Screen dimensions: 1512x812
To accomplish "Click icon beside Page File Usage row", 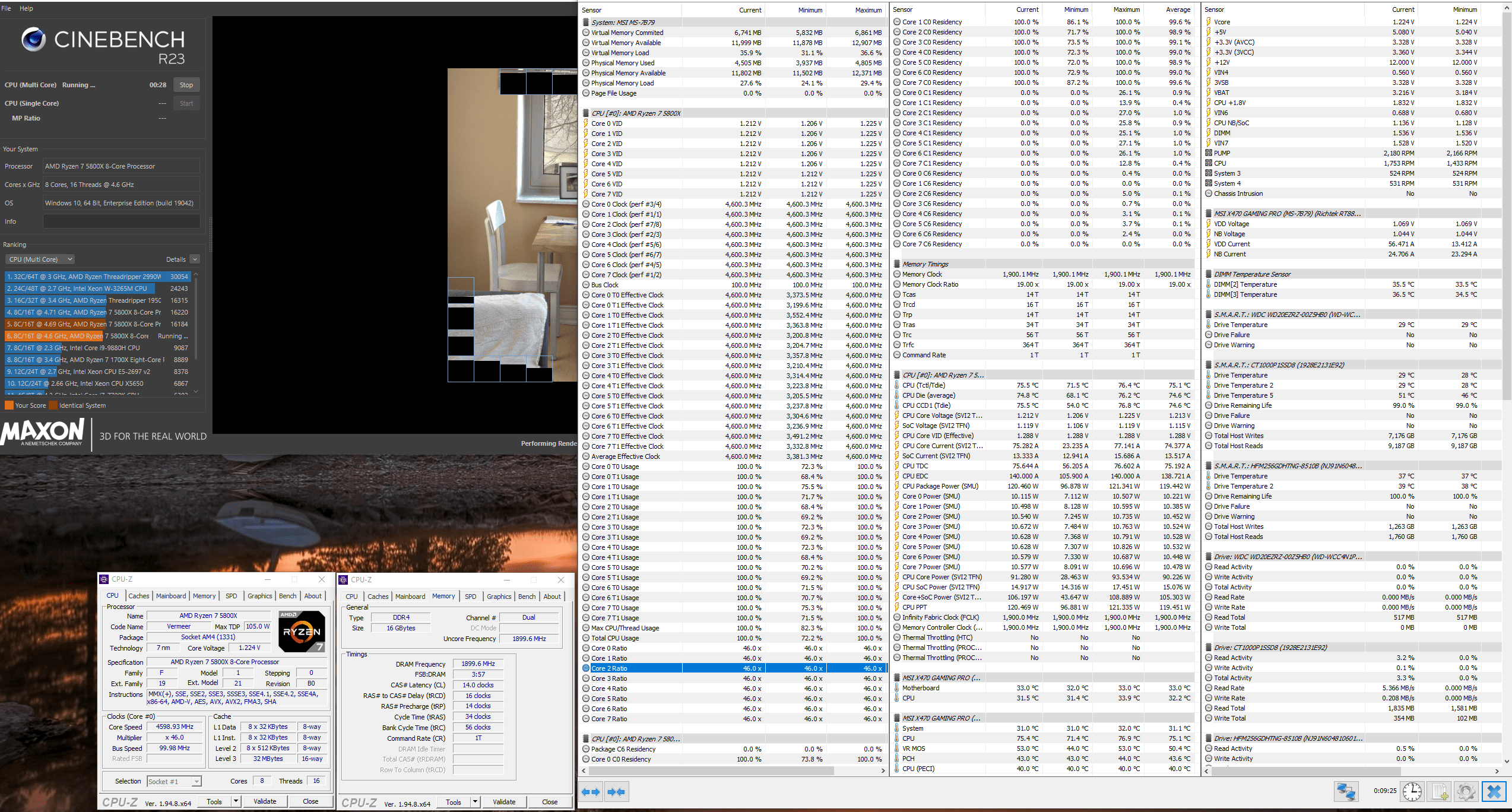I will (x=586, y=93).
